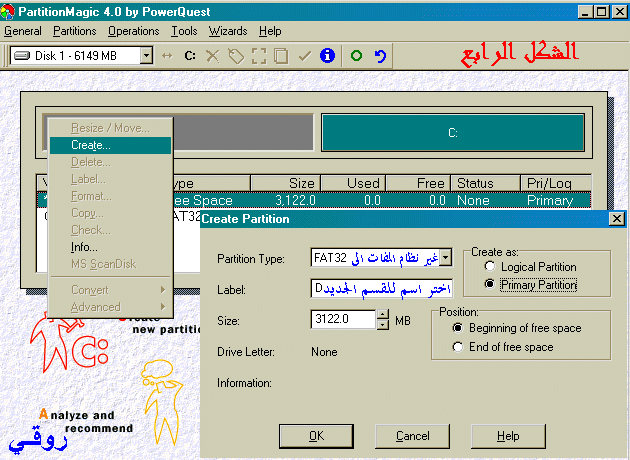Screen dimensions: 630x460
Task: Click the Copy partition toolbar icon
Action: click(281, 56)
